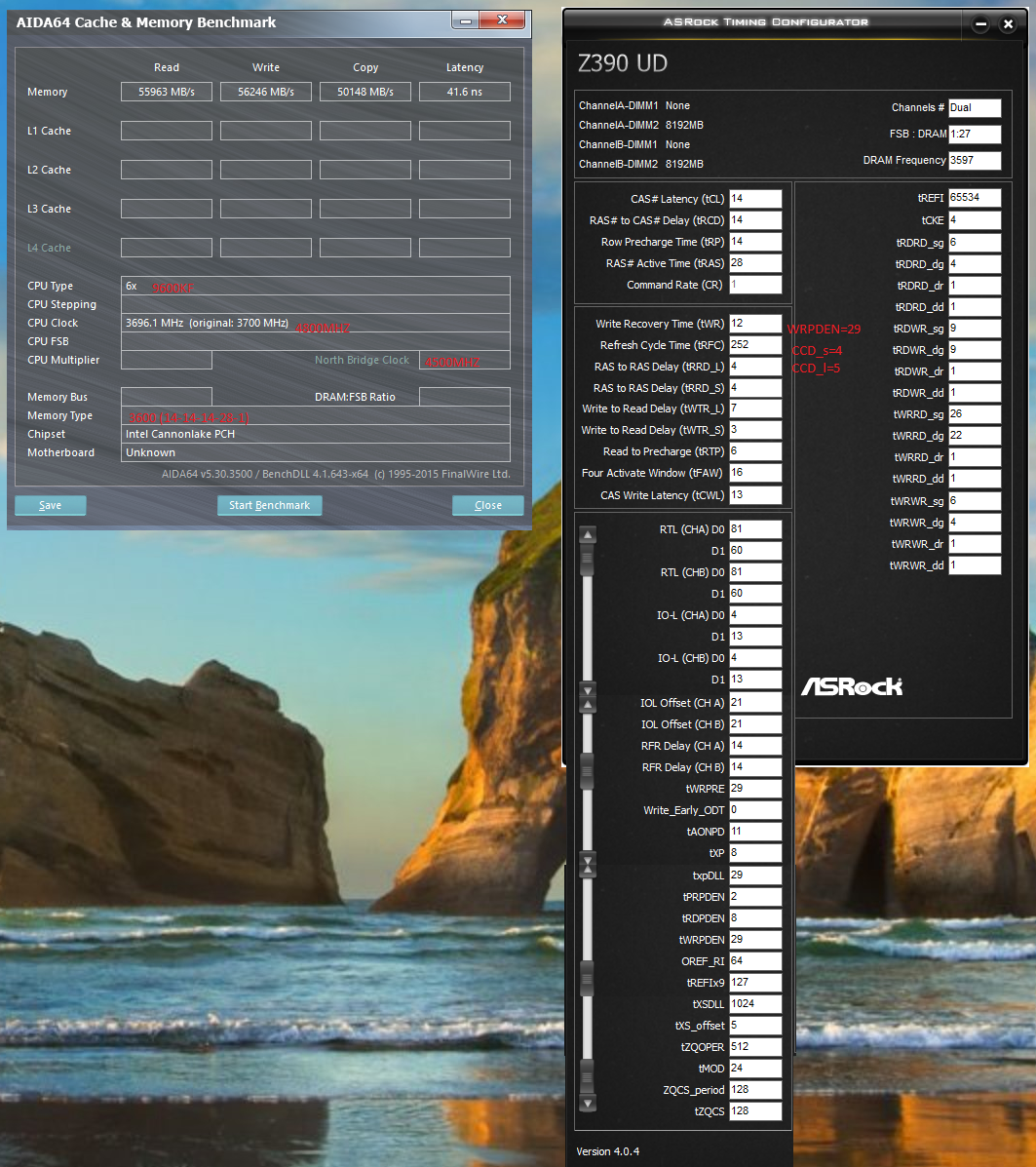This screenshot has height=1167, width=1036.
Task: Select the tREFIx9 value field
Action: 755,983
